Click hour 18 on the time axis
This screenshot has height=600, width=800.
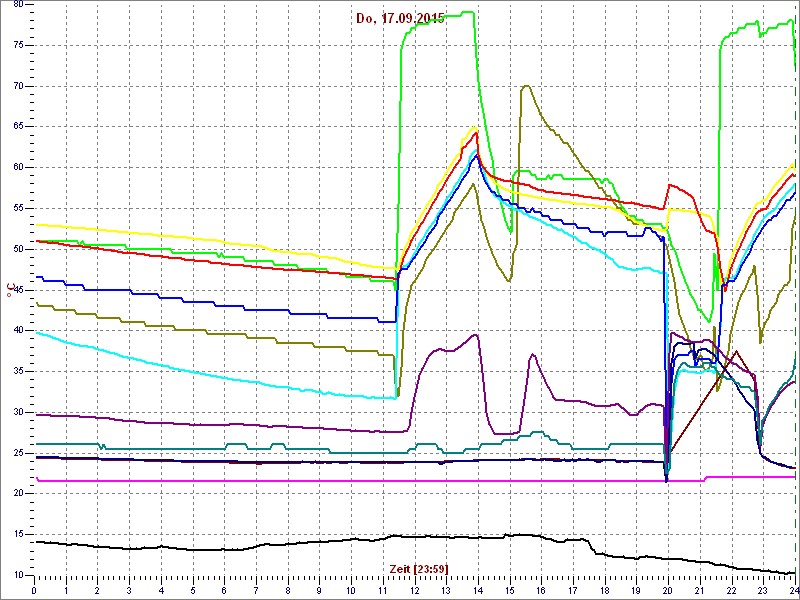[605, 591]
